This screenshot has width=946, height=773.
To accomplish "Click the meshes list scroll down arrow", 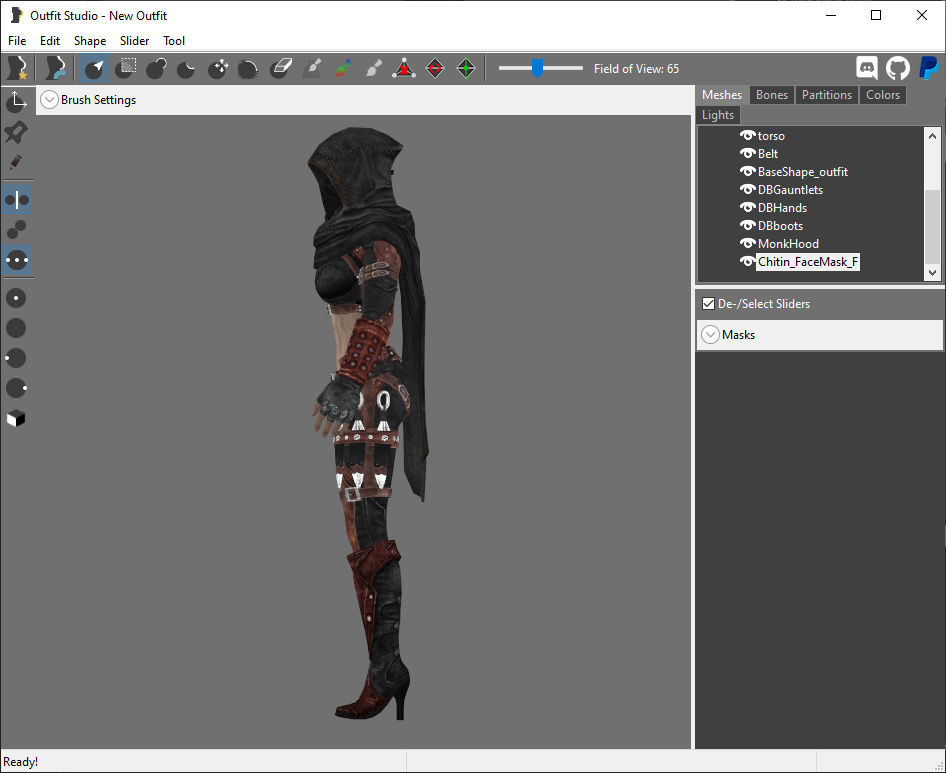I will pyautogui.click(x=932, y=272).
